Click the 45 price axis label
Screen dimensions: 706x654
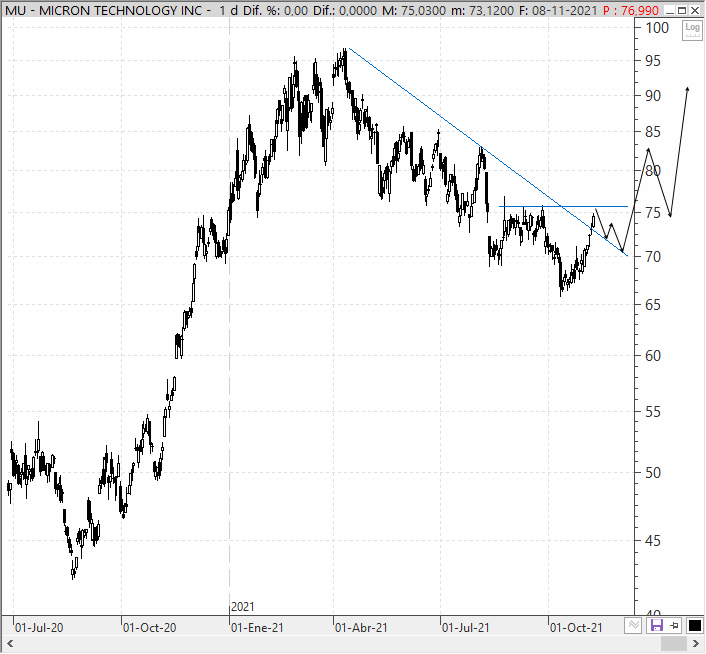[653, 540]
